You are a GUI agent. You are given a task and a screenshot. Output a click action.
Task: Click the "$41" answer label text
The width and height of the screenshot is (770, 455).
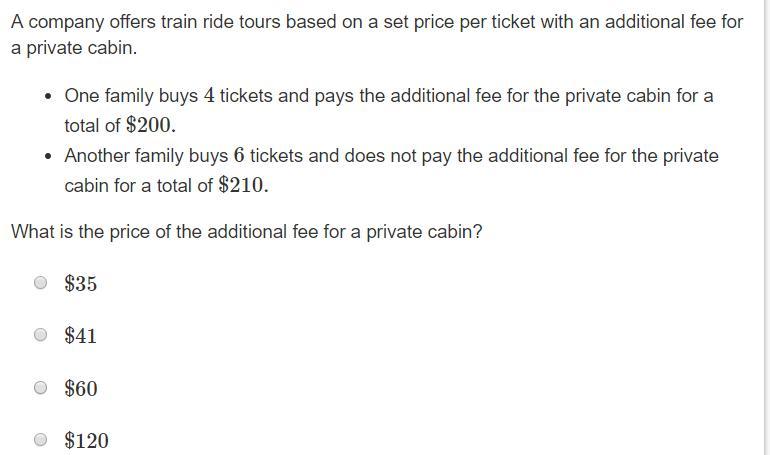click(x=81, y=336)
